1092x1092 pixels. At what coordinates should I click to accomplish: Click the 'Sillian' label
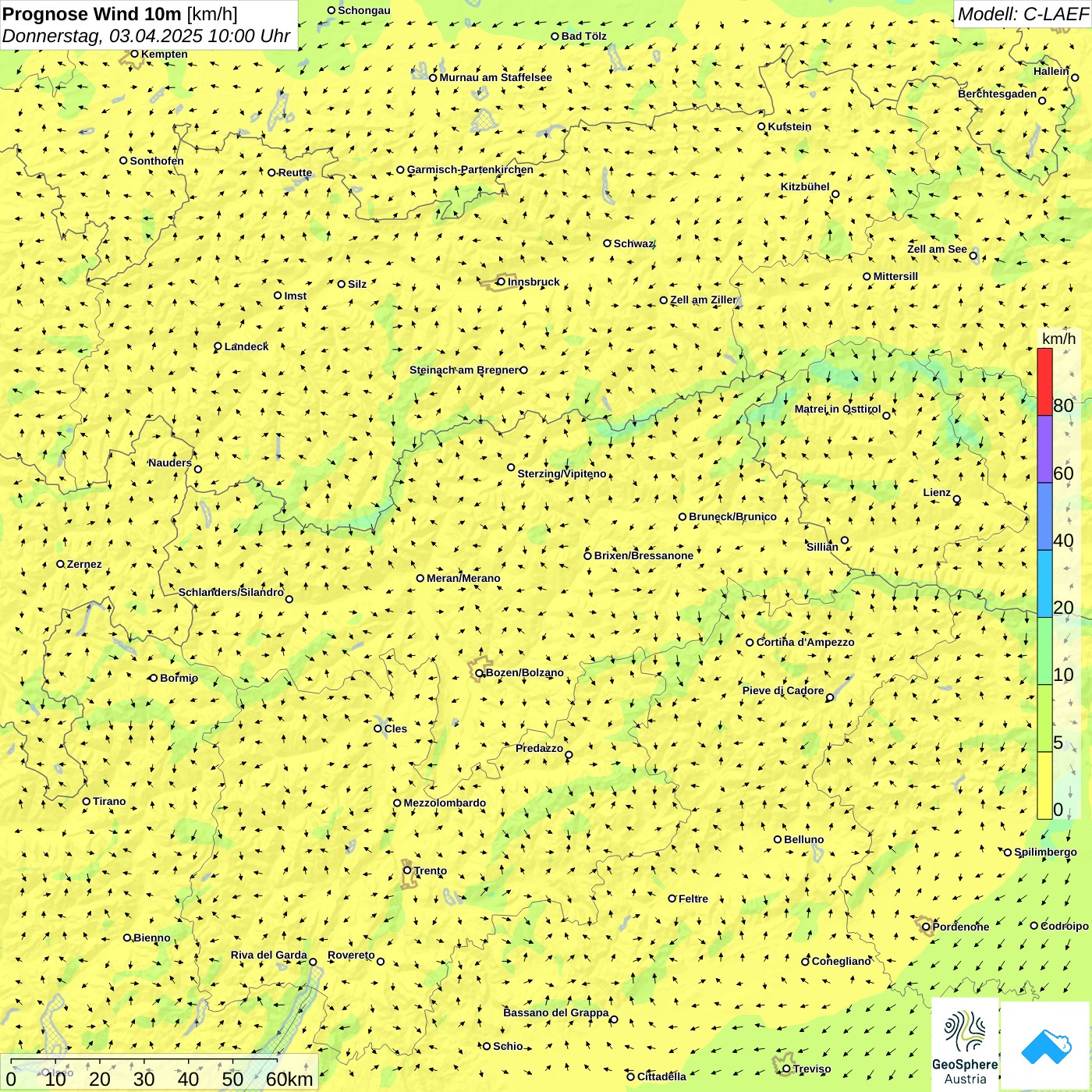(822, 547)
